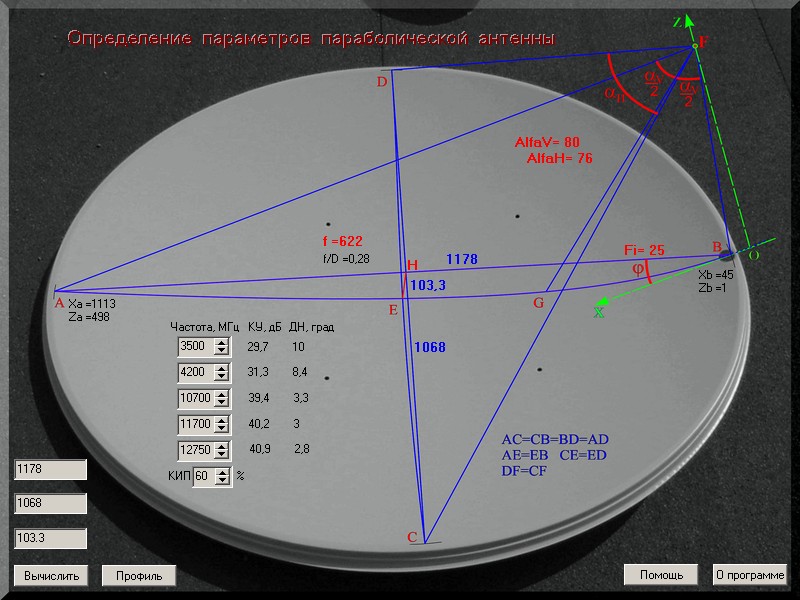800x600 pixels.
Task: Open Помощь help
Action: (661, 575)
